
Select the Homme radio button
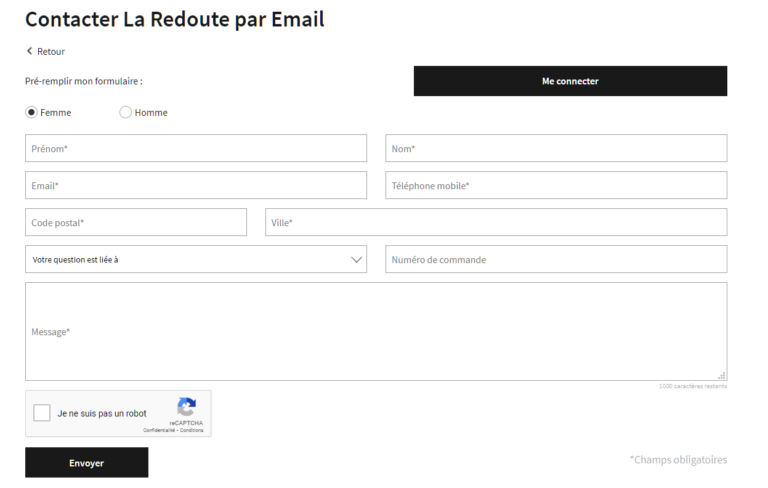pos(126,112)
